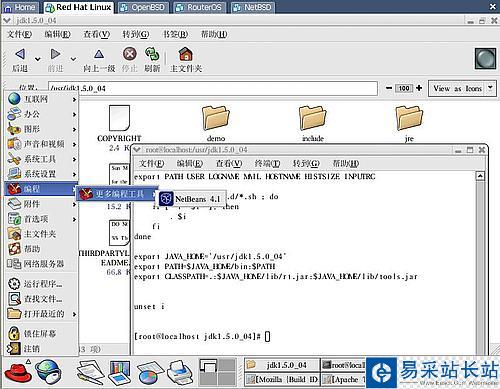This screenshot has width=500, height=389.
Task: Switch to the NetBSD tab
Action: pyautogui.click(x=252, y=7)
